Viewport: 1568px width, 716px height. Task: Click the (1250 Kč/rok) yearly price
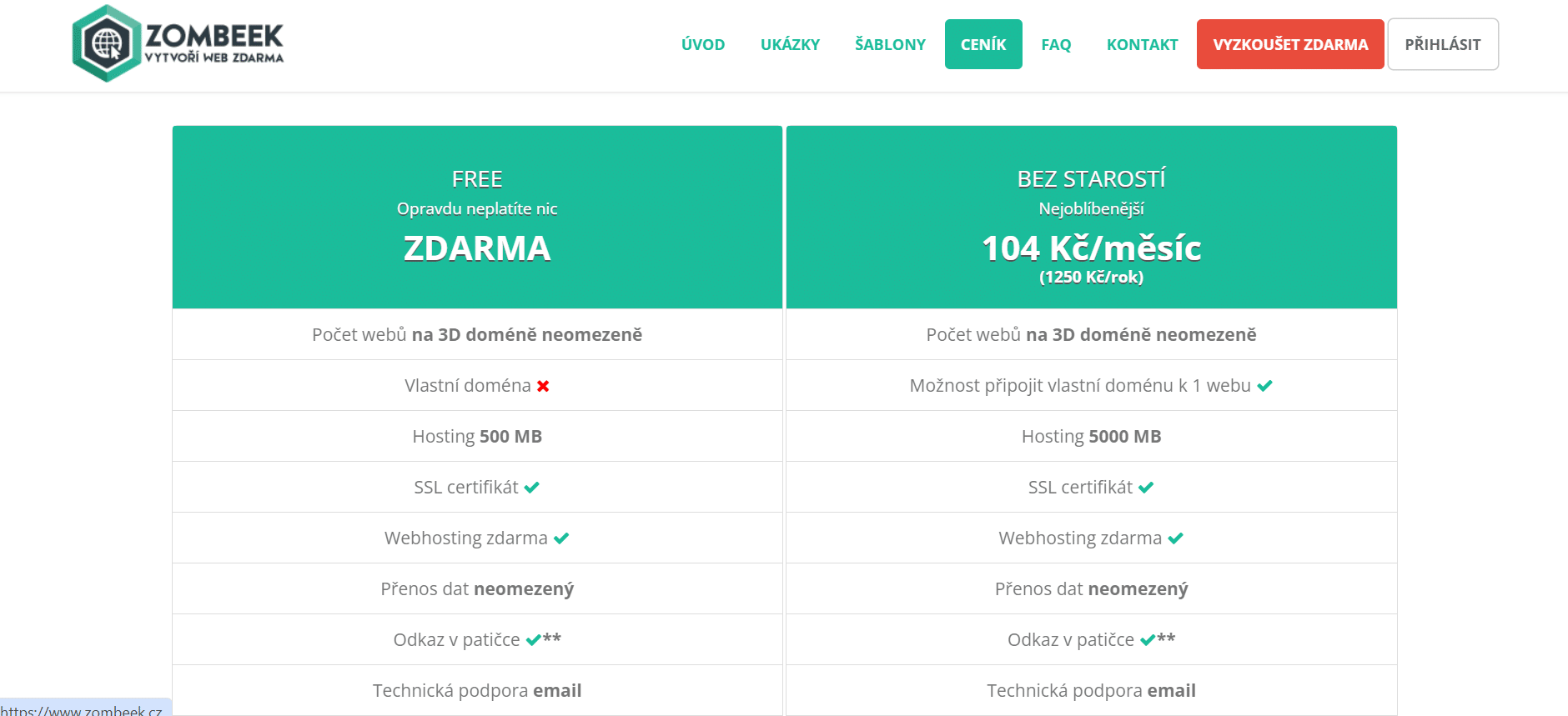tap(1092, 277)
